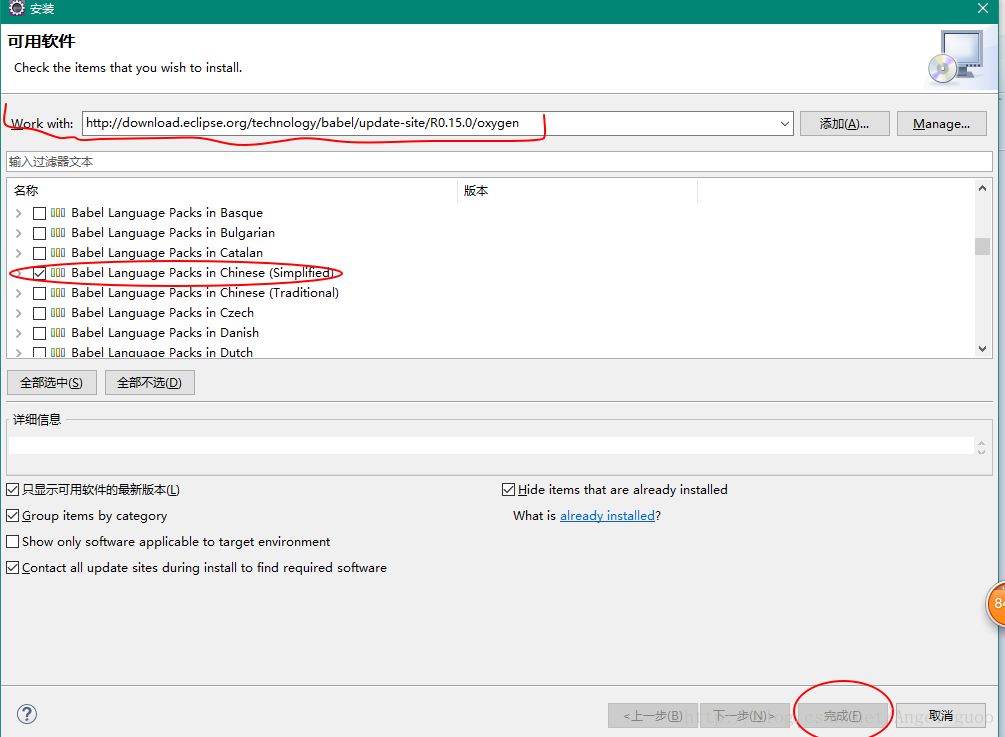Uncheck the Chinese (Simplified) language pack checkbox
This screenshot has width=1005, height=737.
pos(39,273)
